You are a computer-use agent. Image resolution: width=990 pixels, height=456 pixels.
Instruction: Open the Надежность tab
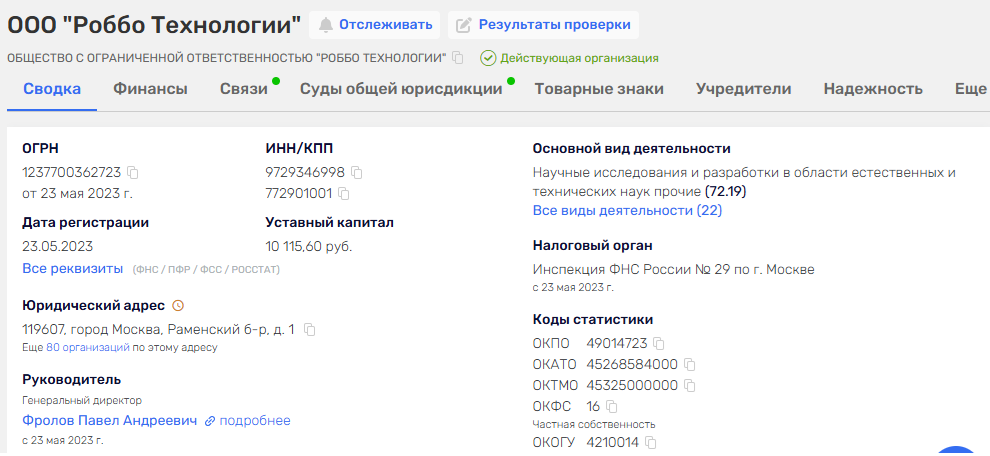[873, 89]
